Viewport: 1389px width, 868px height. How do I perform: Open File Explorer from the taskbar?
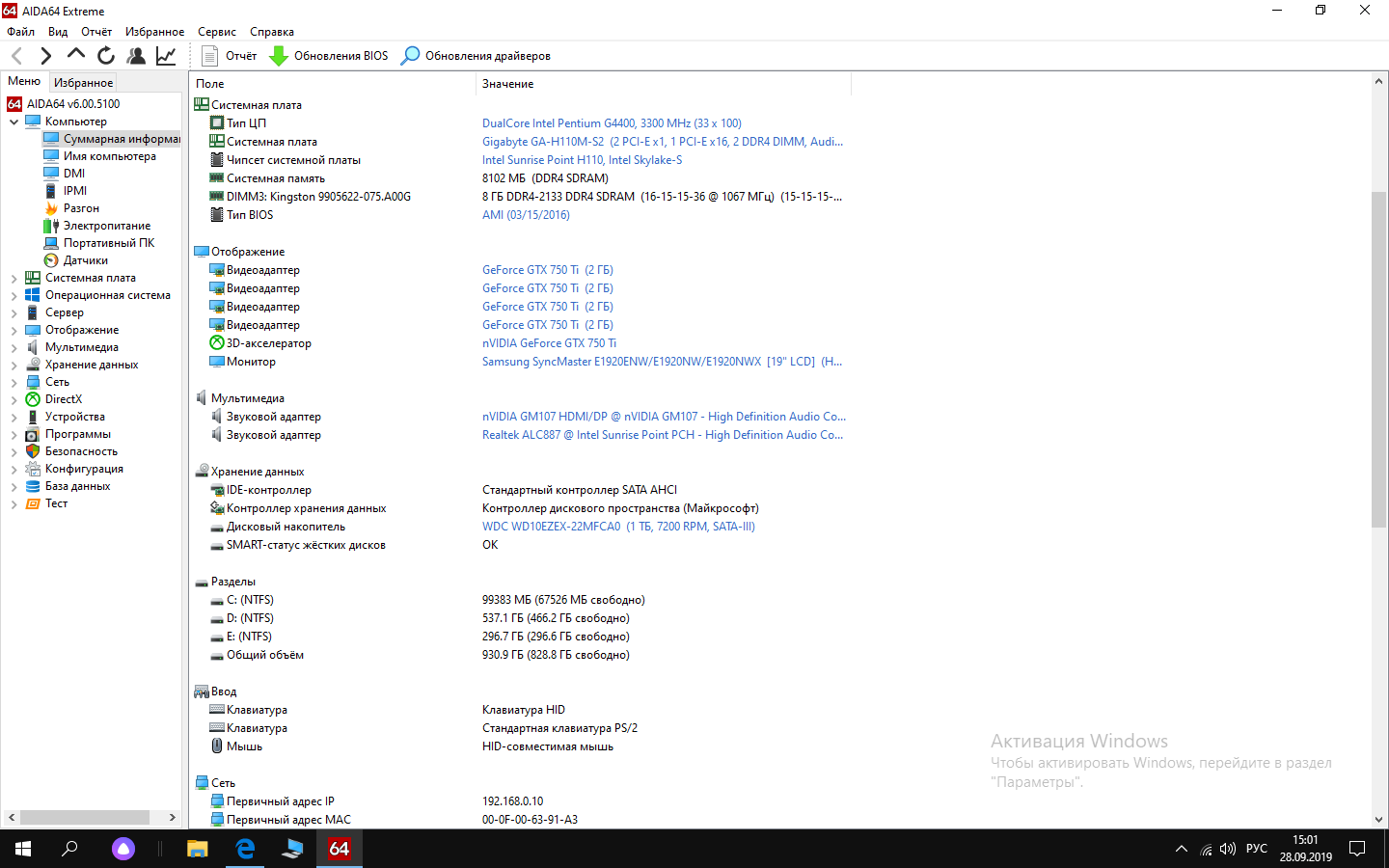[x=198, y=849]
